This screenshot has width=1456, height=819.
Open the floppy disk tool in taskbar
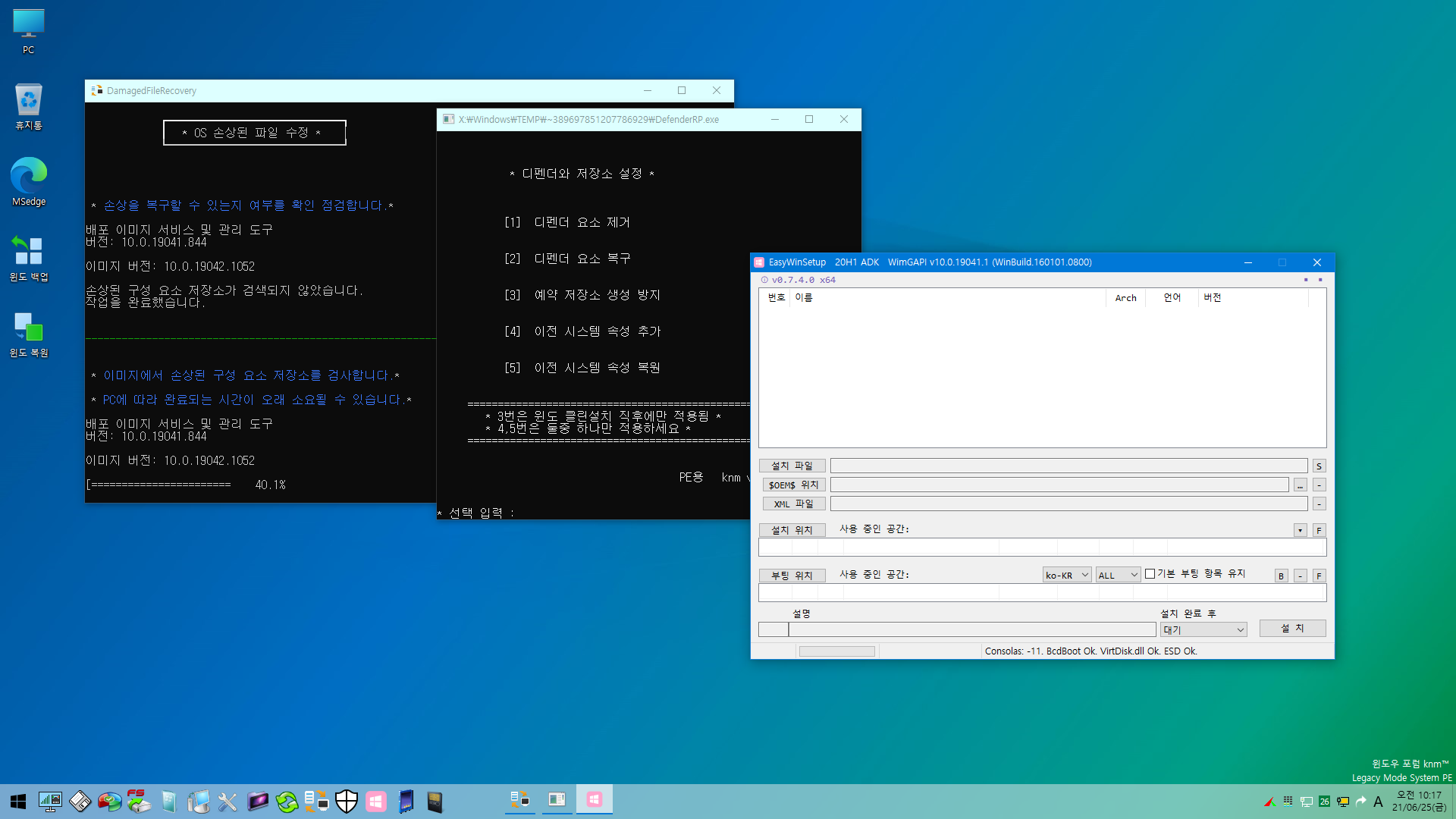click(80, 802)
